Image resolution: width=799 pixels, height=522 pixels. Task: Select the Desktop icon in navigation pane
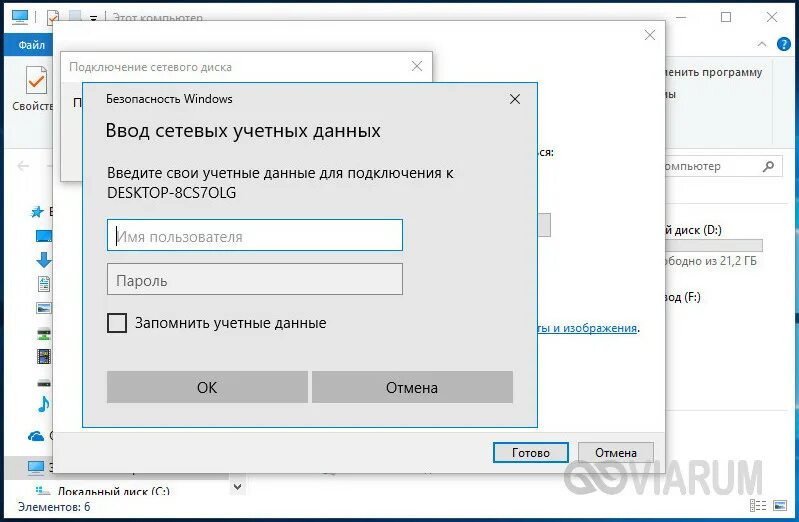click(44, 236)
